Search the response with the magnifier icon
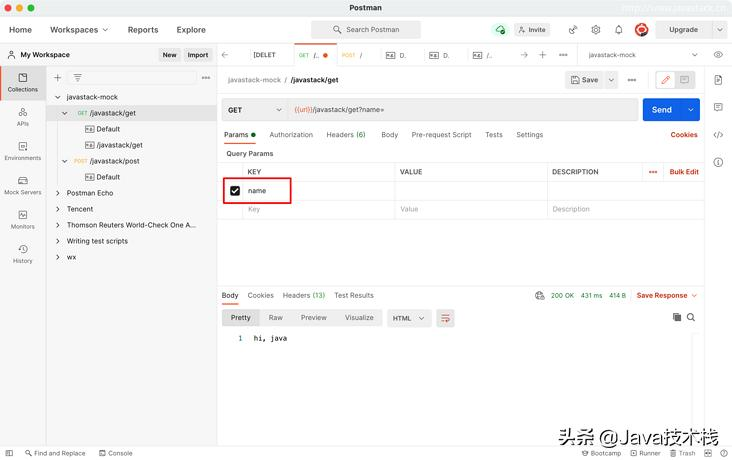 (x=691, y=317)
